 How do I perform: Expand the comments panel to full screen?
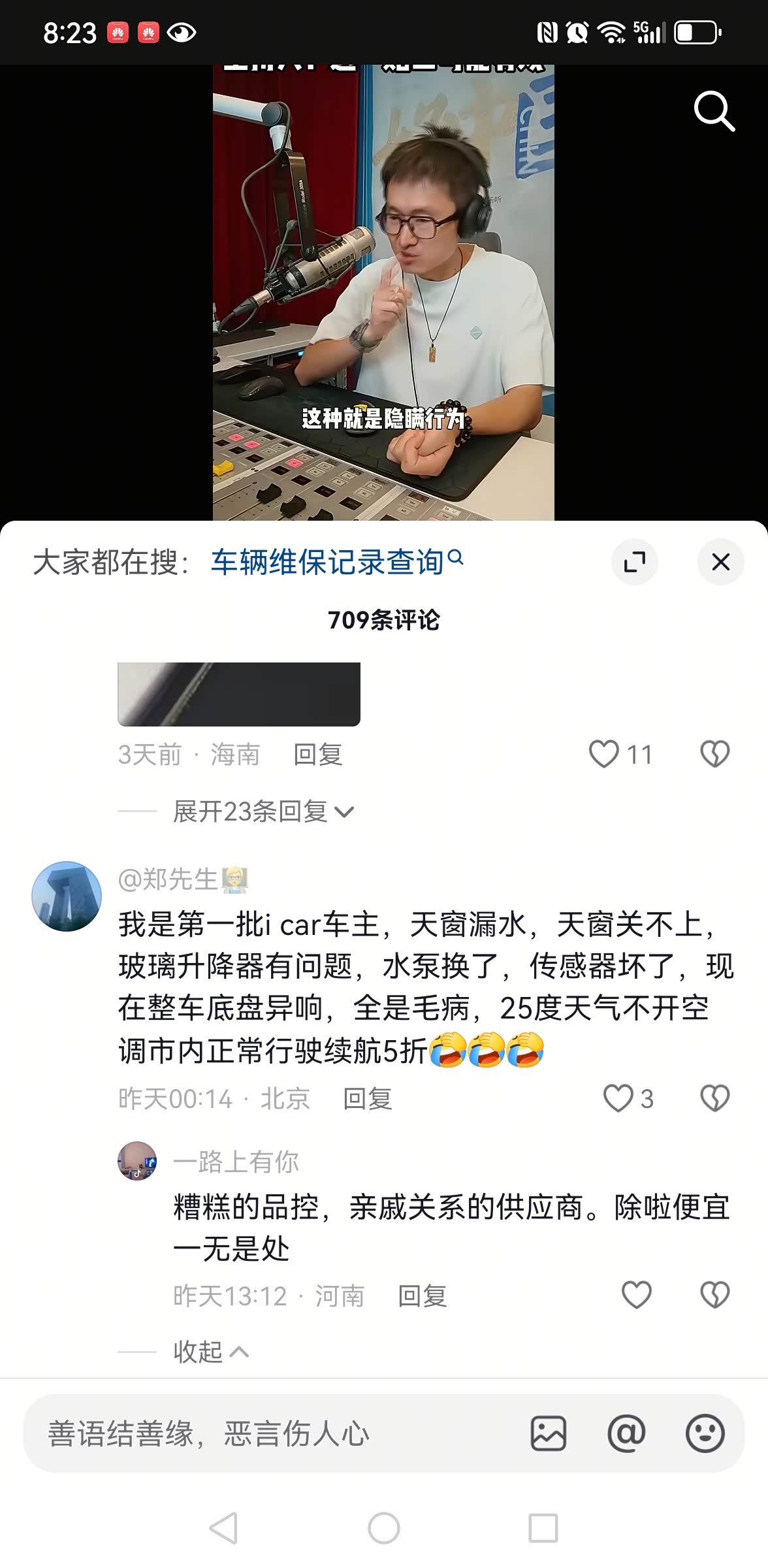(635, 562)
